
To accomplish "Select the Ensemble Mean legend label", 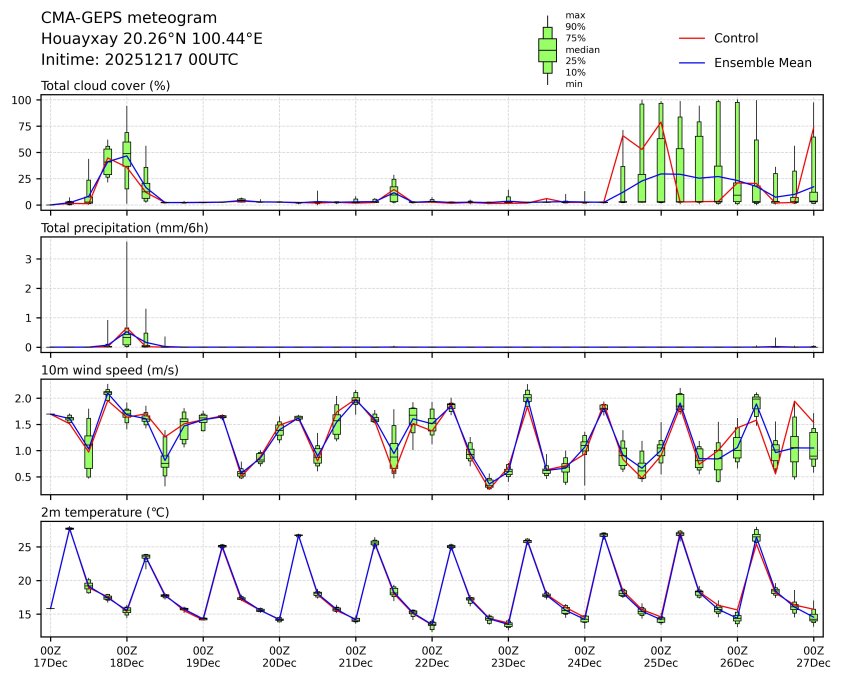I will [x=762, y=62].
